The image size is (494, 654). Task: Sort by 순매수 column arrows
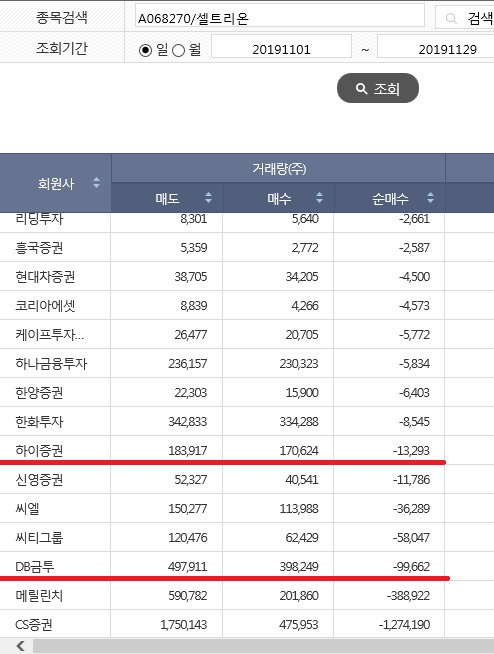click(x=430, y=198)
